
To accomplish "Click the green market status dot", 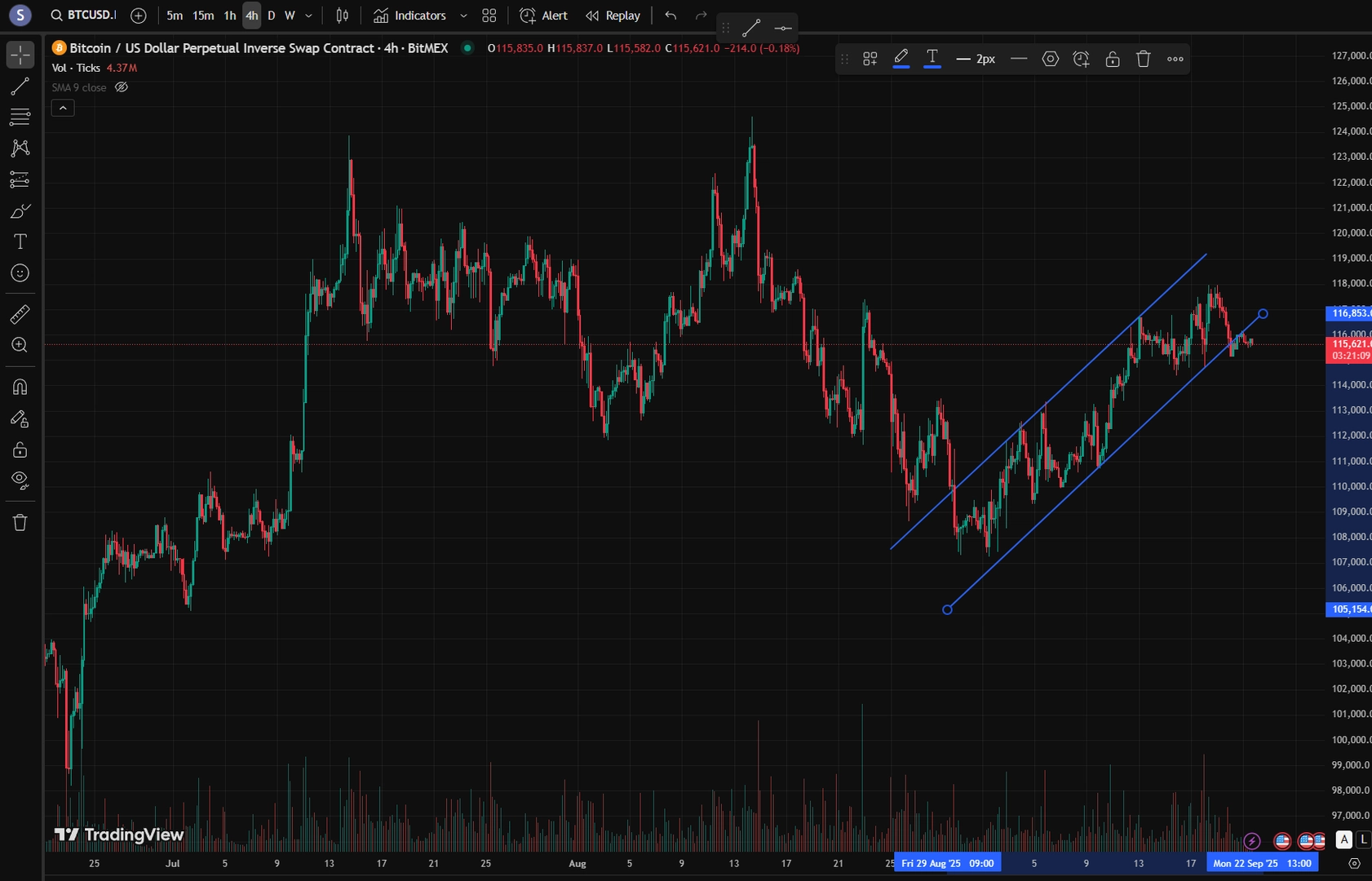I will 467,48.
